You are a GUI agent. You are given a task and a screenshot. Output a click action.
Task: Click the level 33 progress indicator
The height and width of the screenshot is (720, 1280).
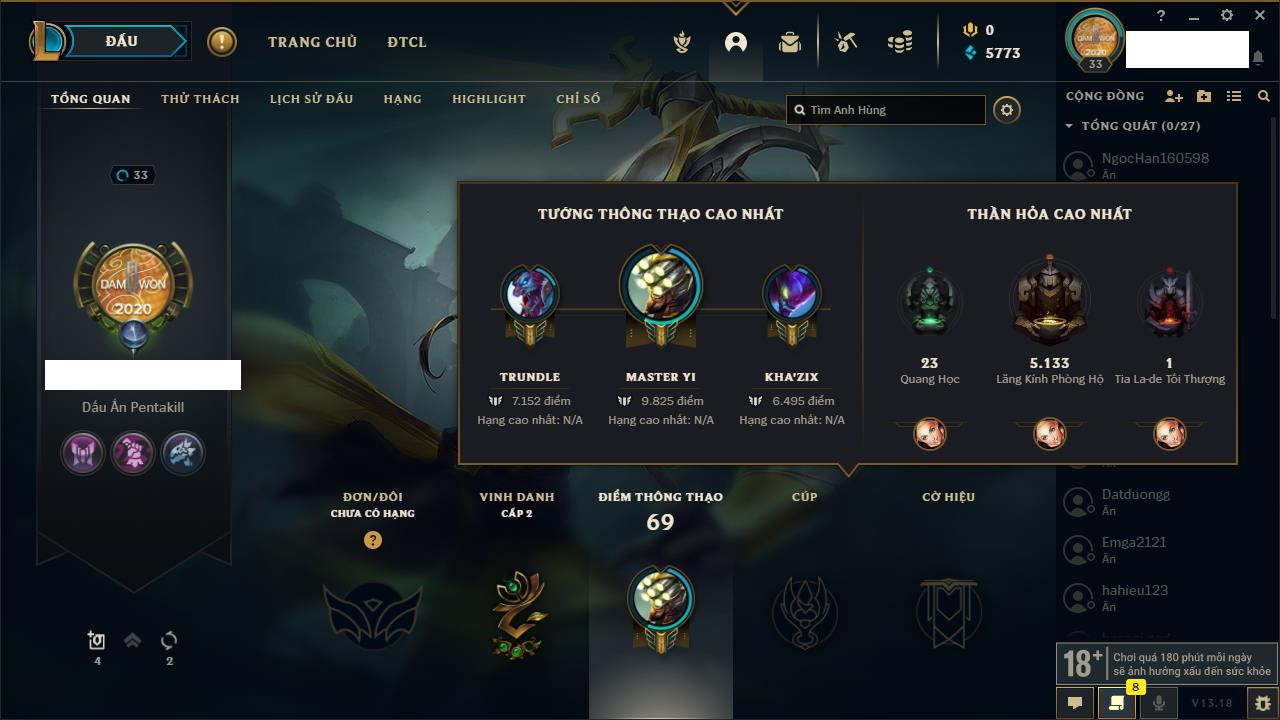click(x=131, y=175)
